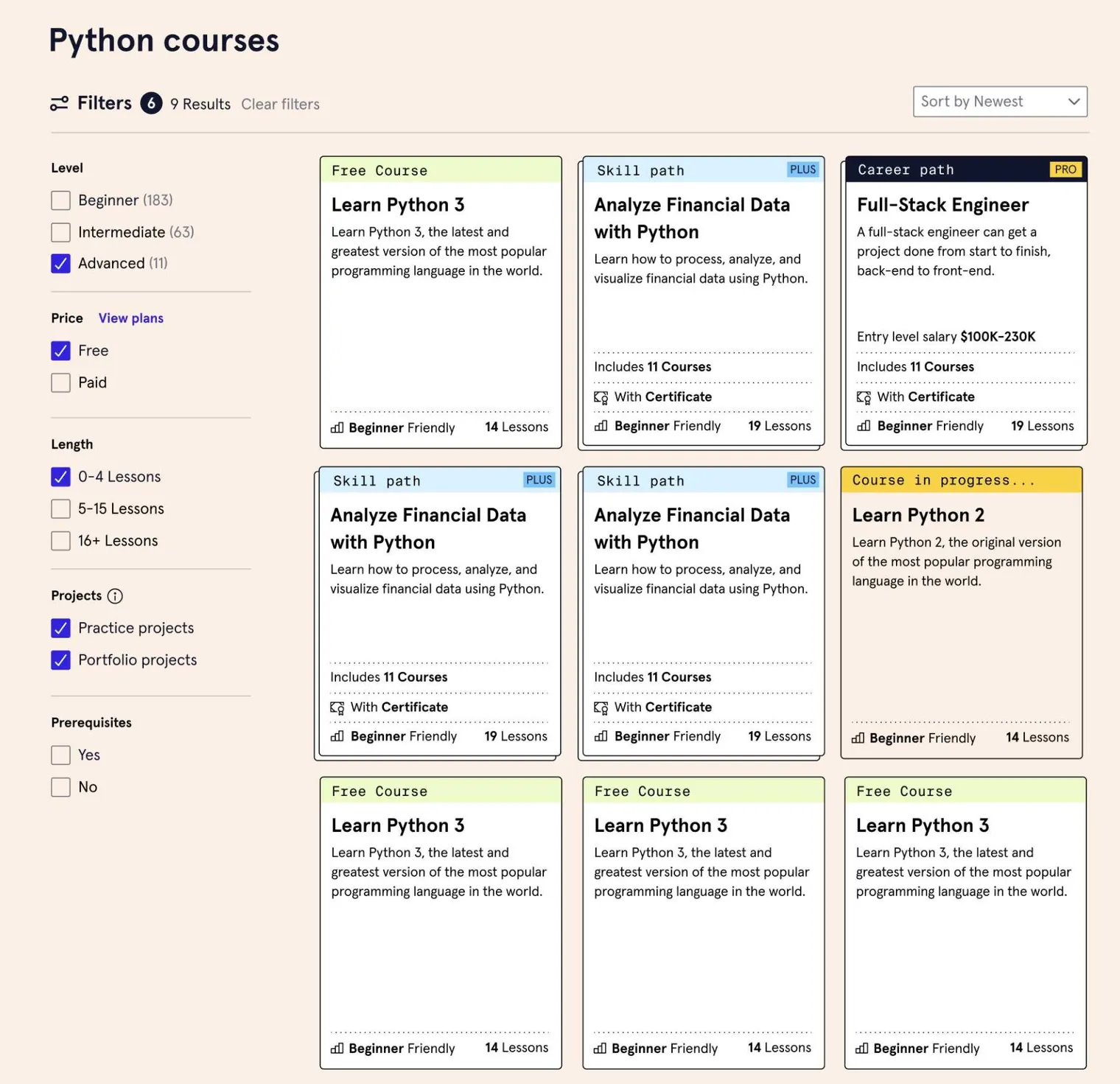Click the Full-Stack Engineer card description
Viewport: 1120px width, 1084px height.
953,251
